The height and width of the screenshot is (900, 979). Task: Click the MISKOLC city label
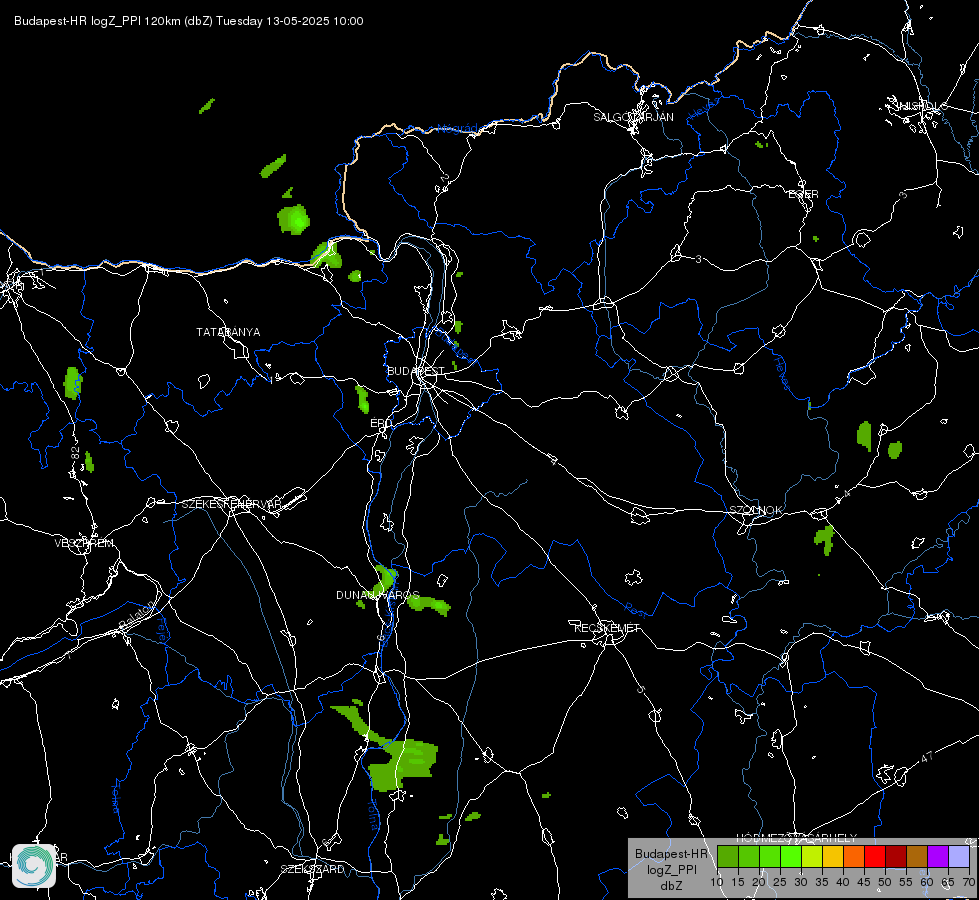(x=922, y=106)
